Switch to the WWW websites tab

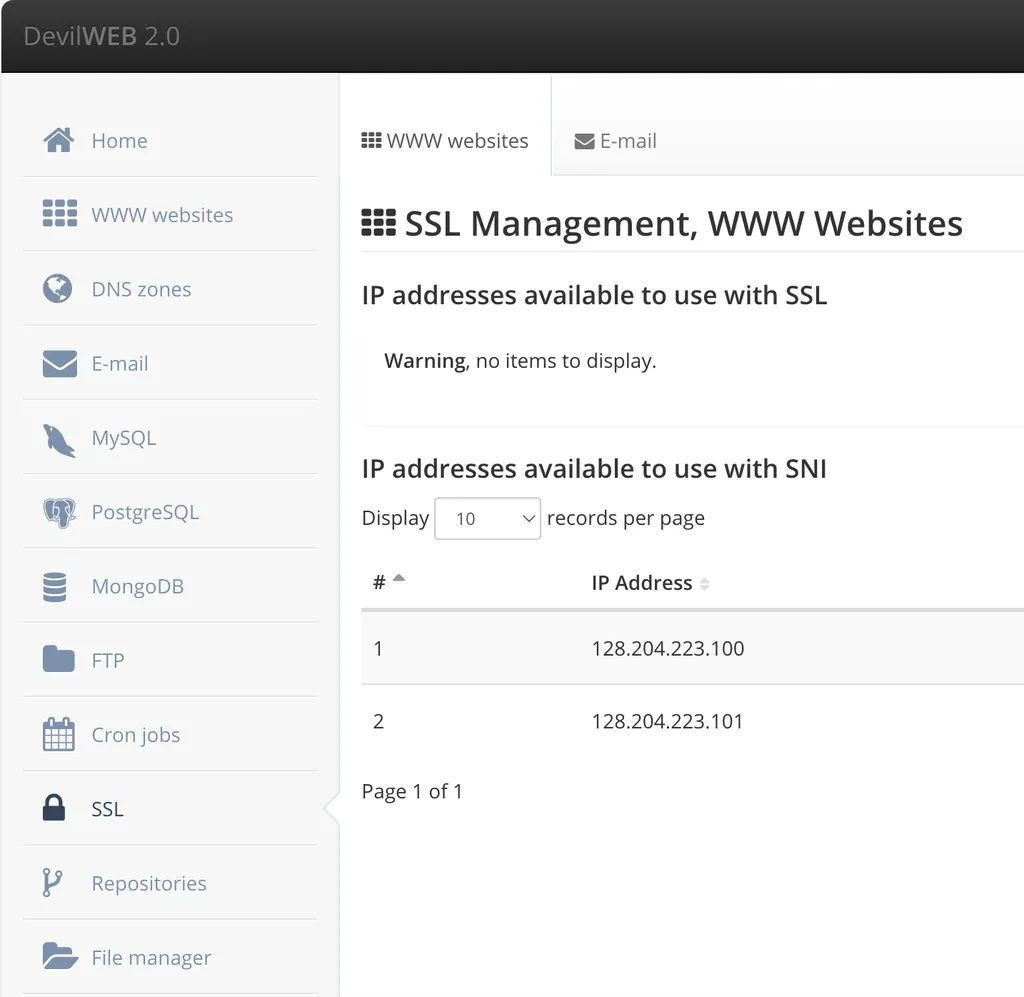(x=445, y=141)
